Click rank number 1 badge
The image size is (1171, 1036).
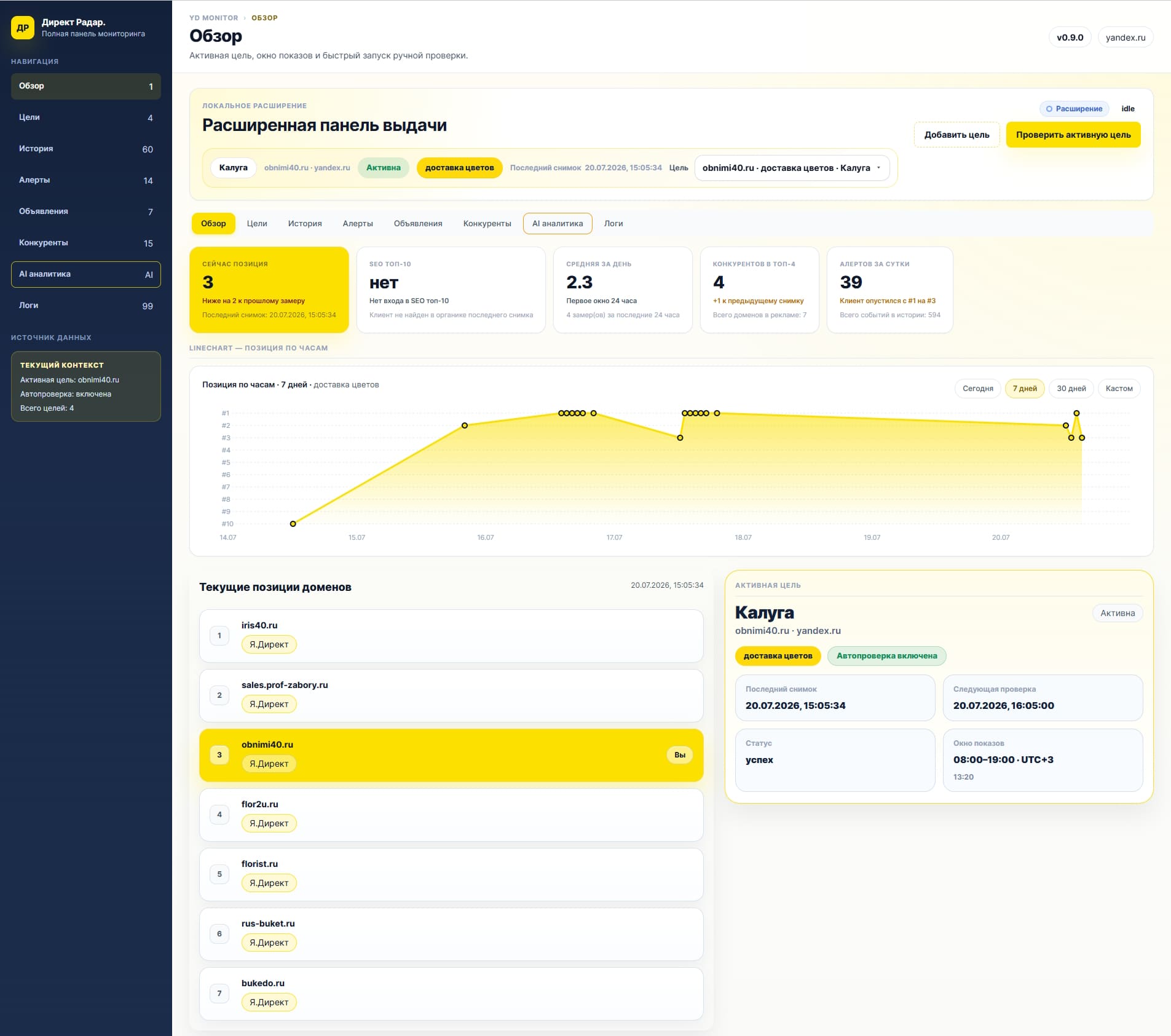(219, 636)
